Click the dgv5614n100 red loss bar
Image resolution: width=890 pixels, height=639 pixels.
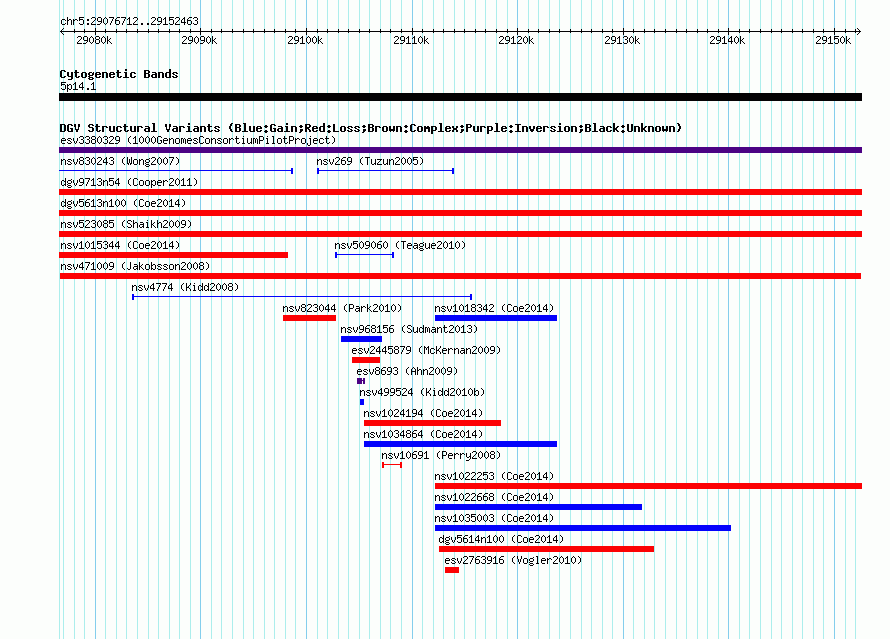coord(546,549)
